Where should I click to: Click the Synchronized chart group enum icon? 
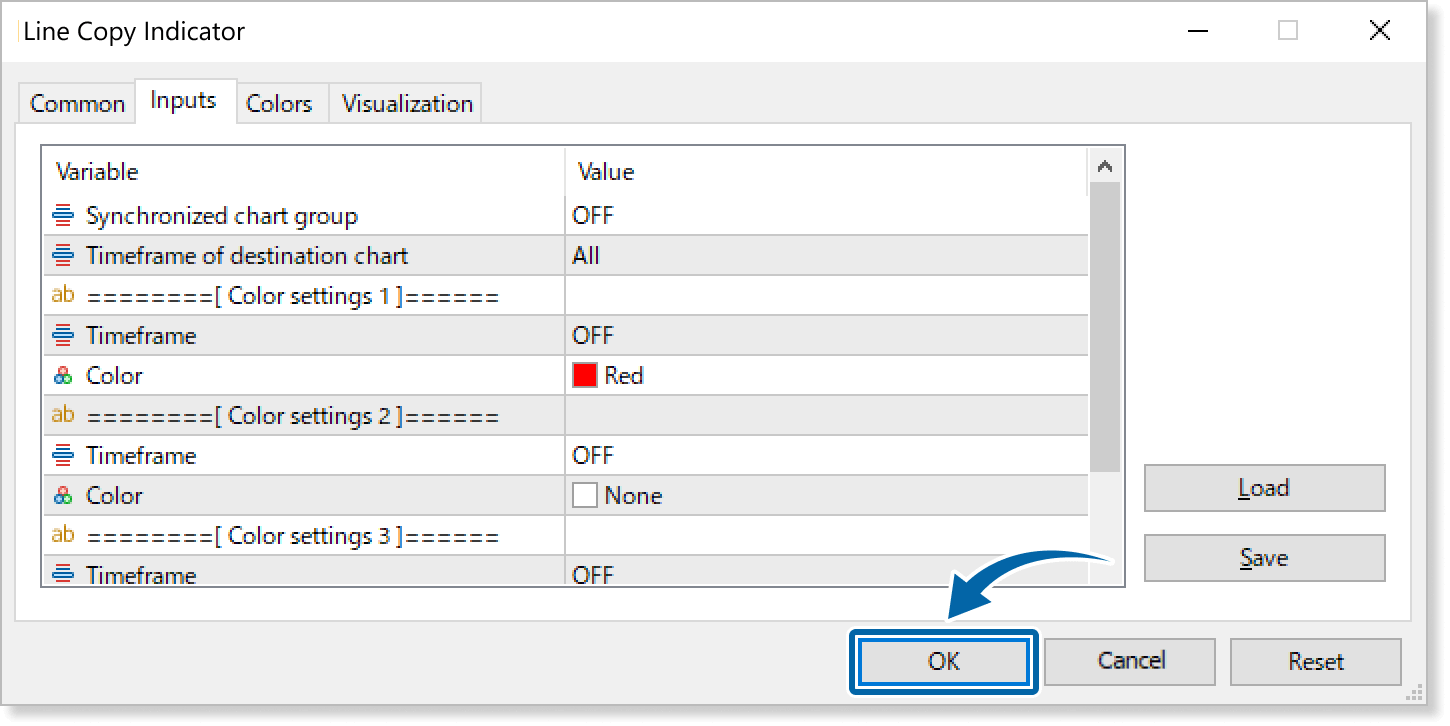tap(63, 216)
